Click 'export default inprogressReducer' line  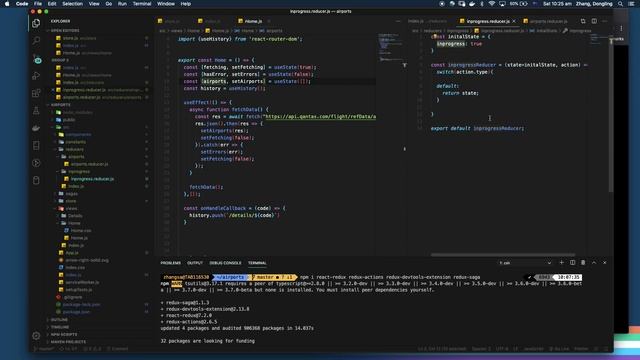tap(477, 128)
